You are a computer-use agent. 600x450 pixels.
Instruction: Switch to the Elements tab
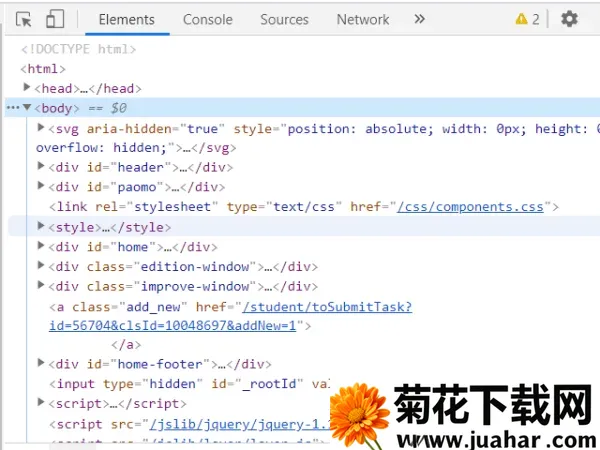click(126, 19)
